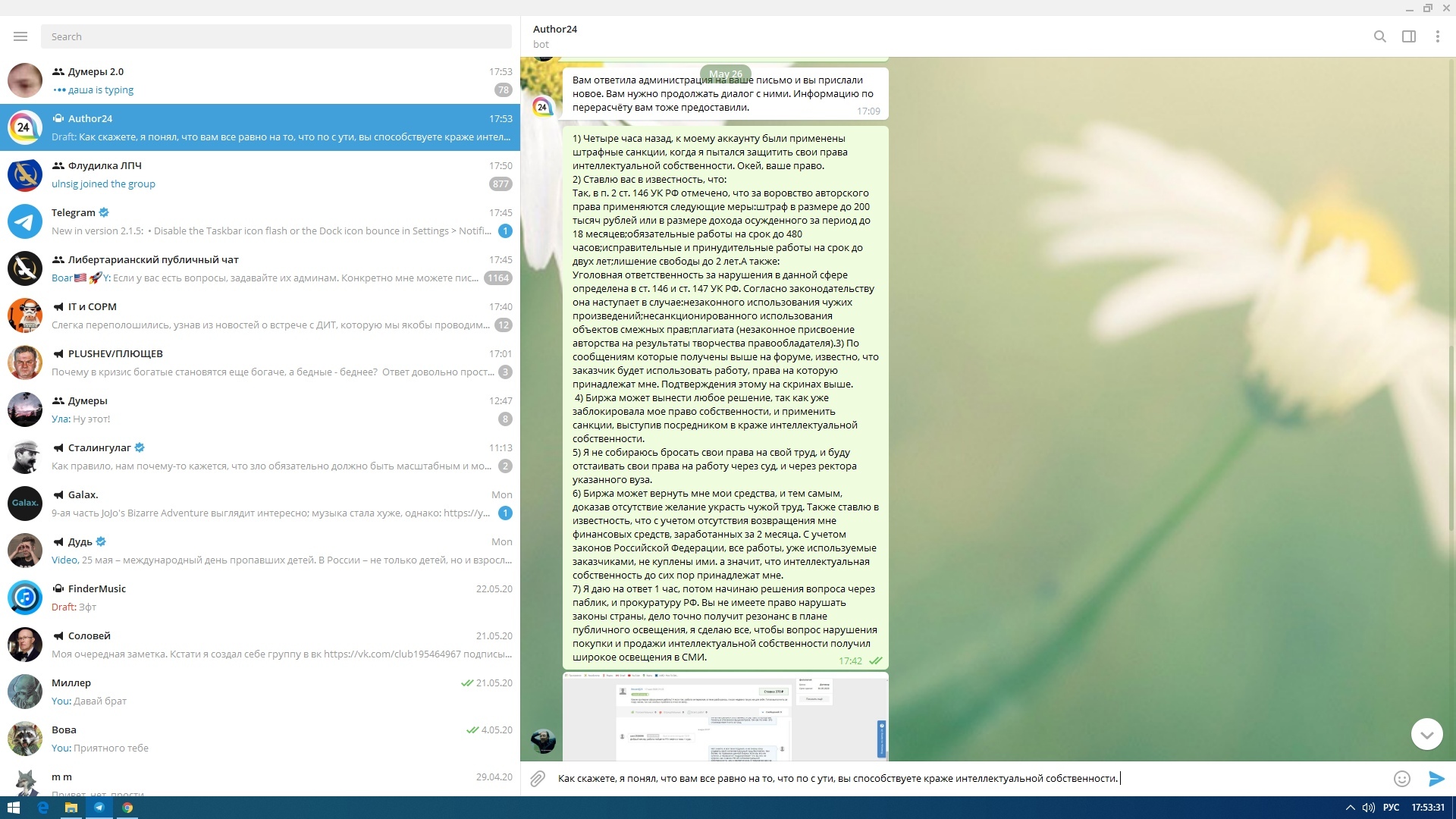Launch Edge from the taskbar
Viewport: 1456px width, 819px height.
tap(43, 808)
